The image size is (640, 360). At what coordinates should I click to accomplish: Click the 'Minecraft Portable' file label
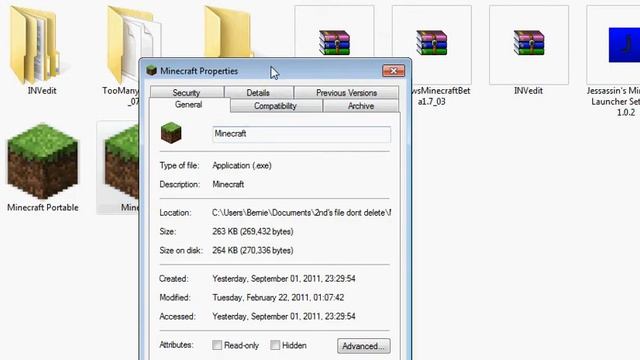coord(43,207)
